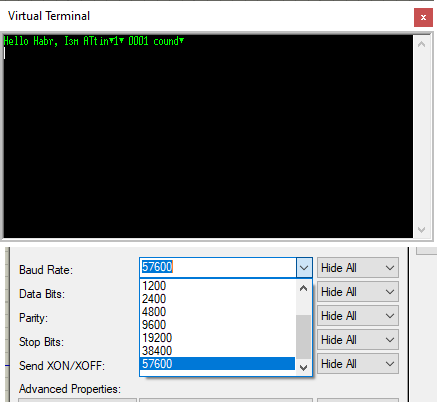This screenshot has width=442, height=411.
Task: Expand Hide All dropdown beside Baud Rate
Action: click(x=358, y=268)
